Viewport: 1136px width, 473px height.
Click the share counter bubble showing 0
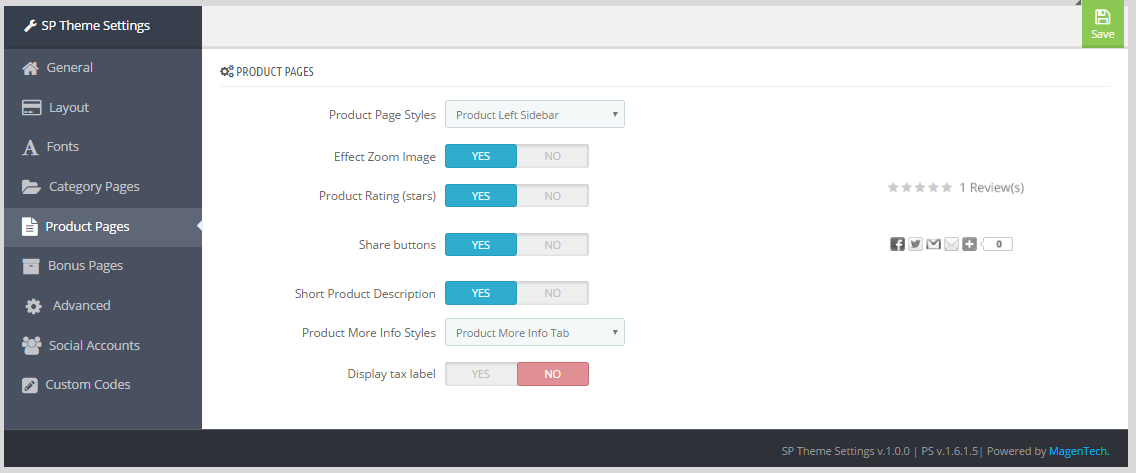(x=998, y=244)
